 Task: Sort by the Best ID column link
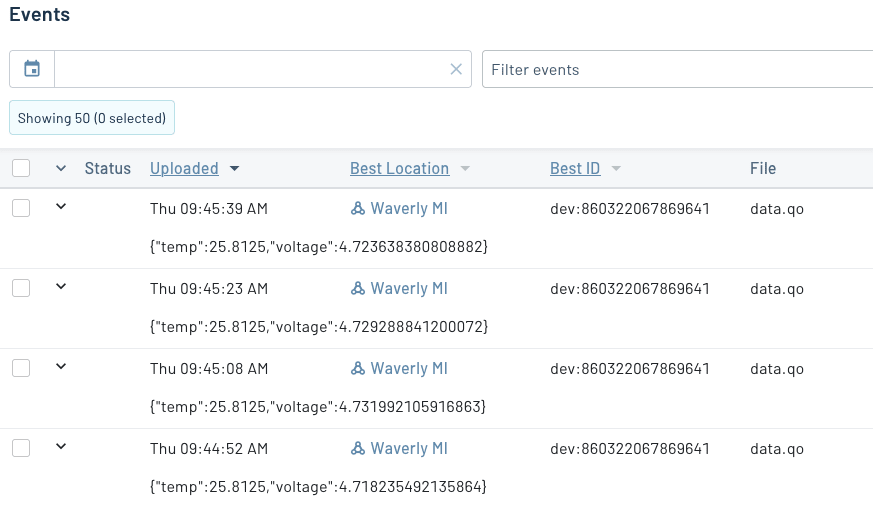point(575,168)
